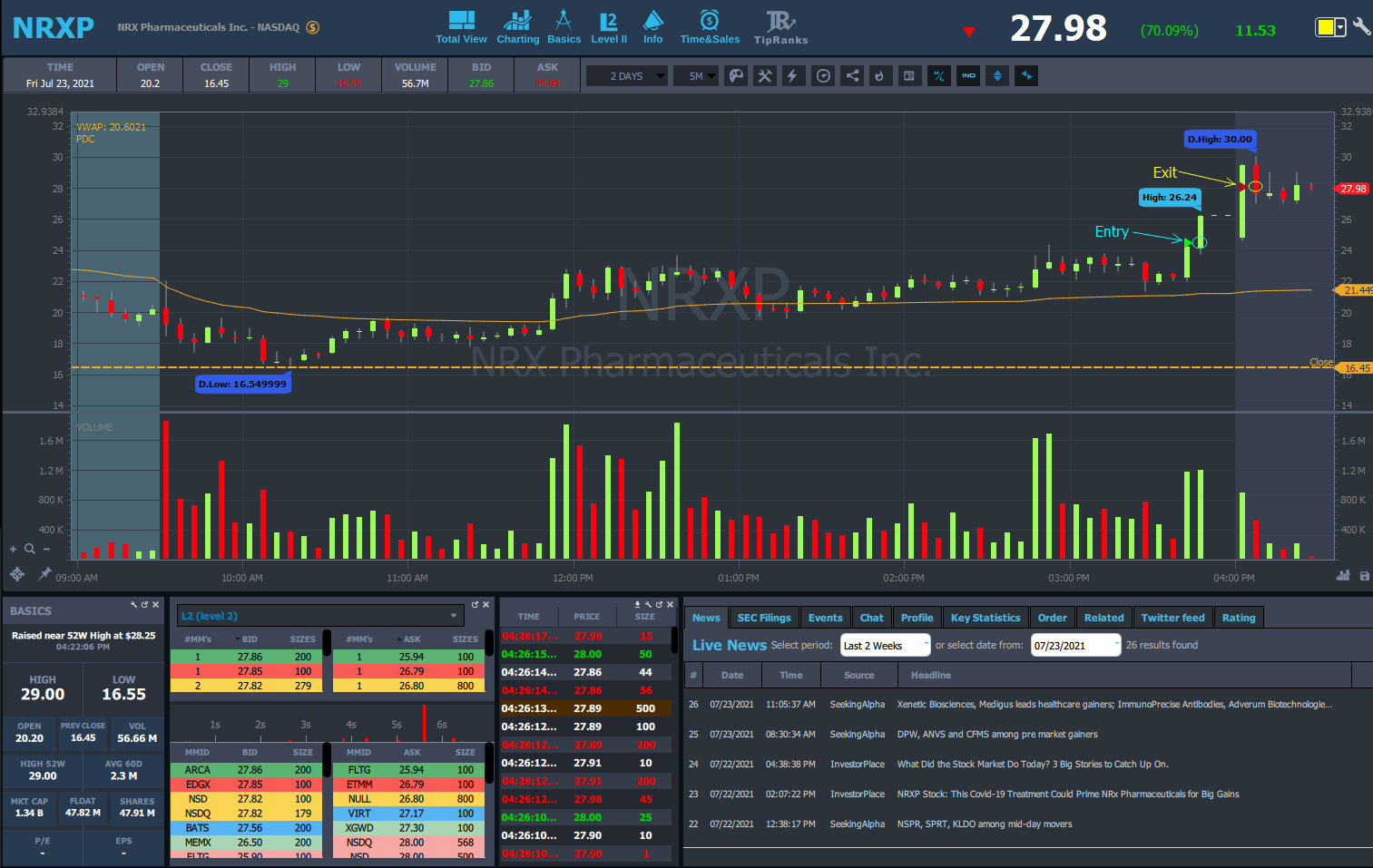Click the crosshair icon below the chart
This screenshot has width=1373, height=868.
[16, 574]
